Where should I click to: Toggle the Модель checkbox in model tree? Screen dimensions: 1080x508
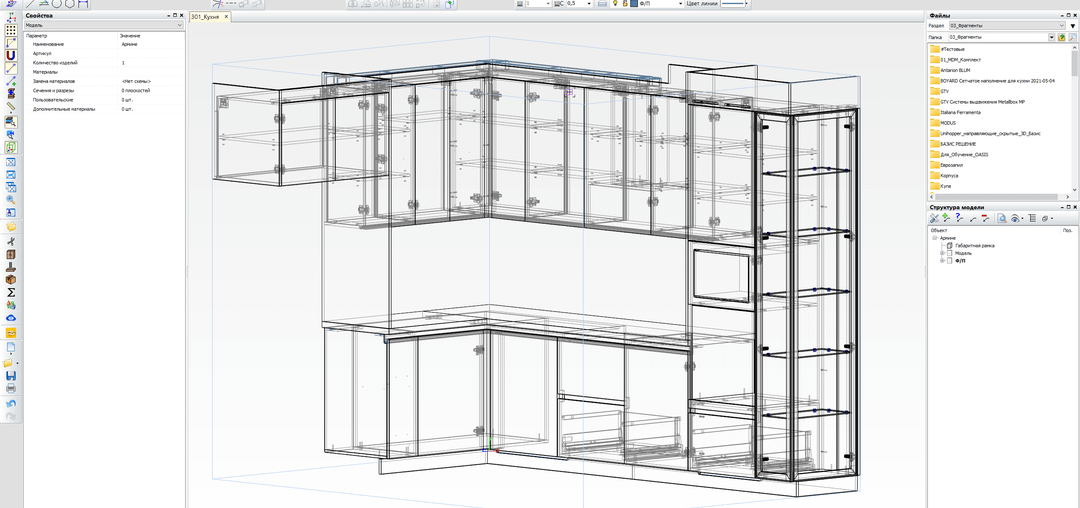click(950, 253)
